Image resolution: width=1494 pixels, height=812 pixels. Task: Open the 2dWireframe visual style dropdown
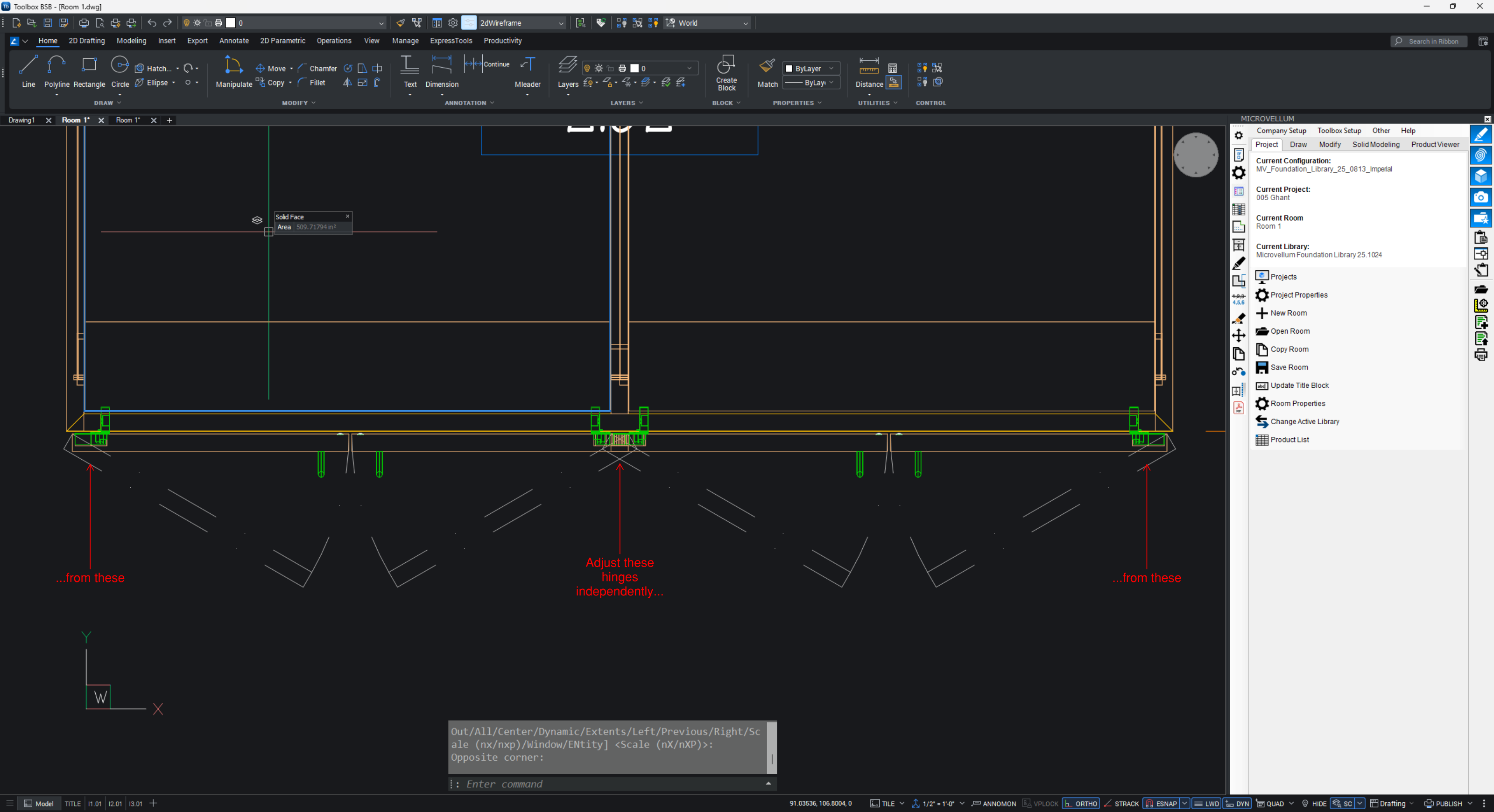click(x=521, y=23)
